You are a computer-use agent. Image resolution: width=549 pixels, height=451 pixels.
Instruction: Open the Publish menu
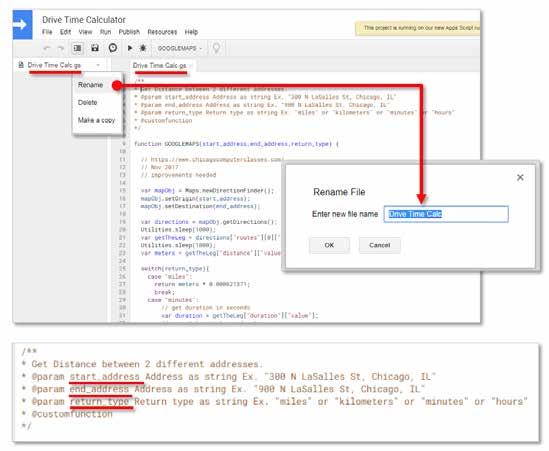point(129,32)
